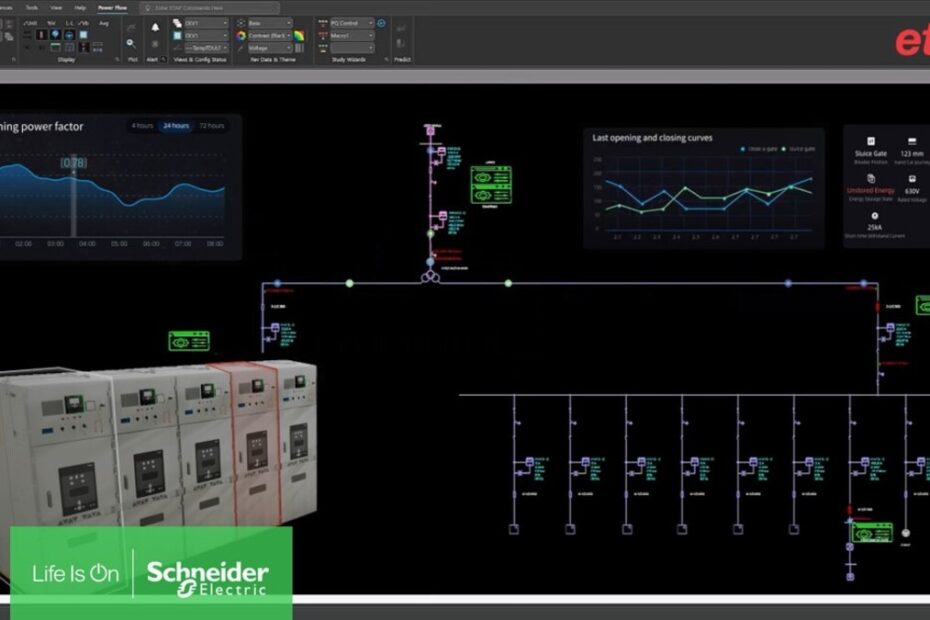Select the green relay device above the cabinets

(188, 340)
